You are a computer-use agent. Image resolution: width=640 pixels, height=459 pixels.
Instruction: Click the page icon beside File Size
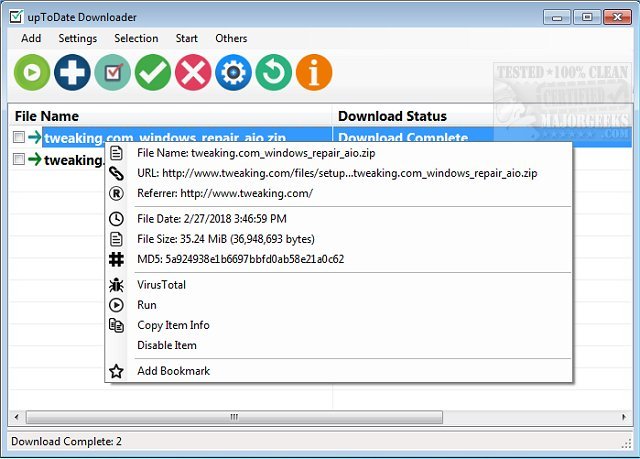point(116,239)
